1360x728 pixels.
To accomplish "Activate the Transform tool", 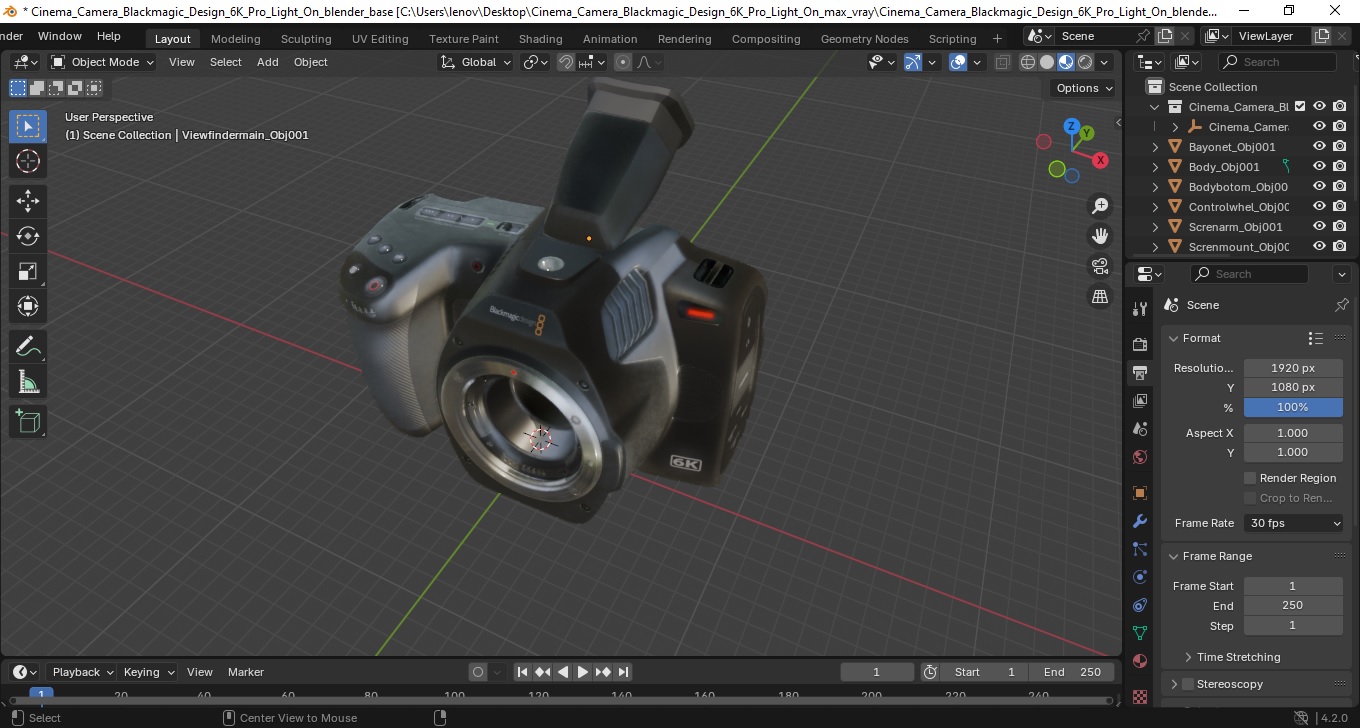I will click(x=28, y=306).
